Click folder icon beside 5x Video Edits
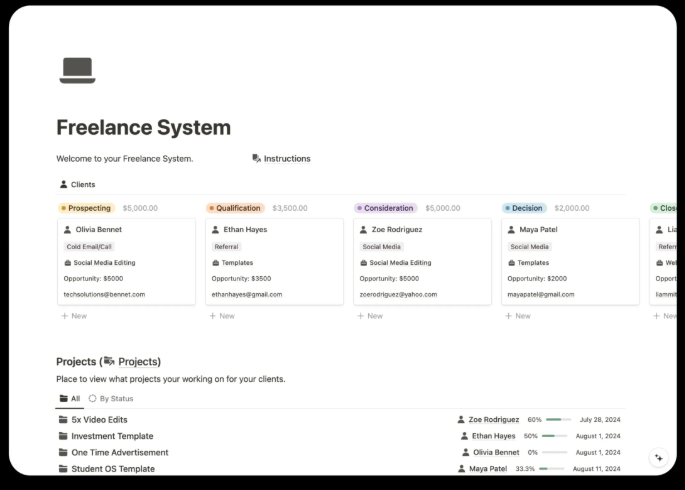Image resolution: width=685 pixels, height=490 pixels. click(x=63, y=419)
